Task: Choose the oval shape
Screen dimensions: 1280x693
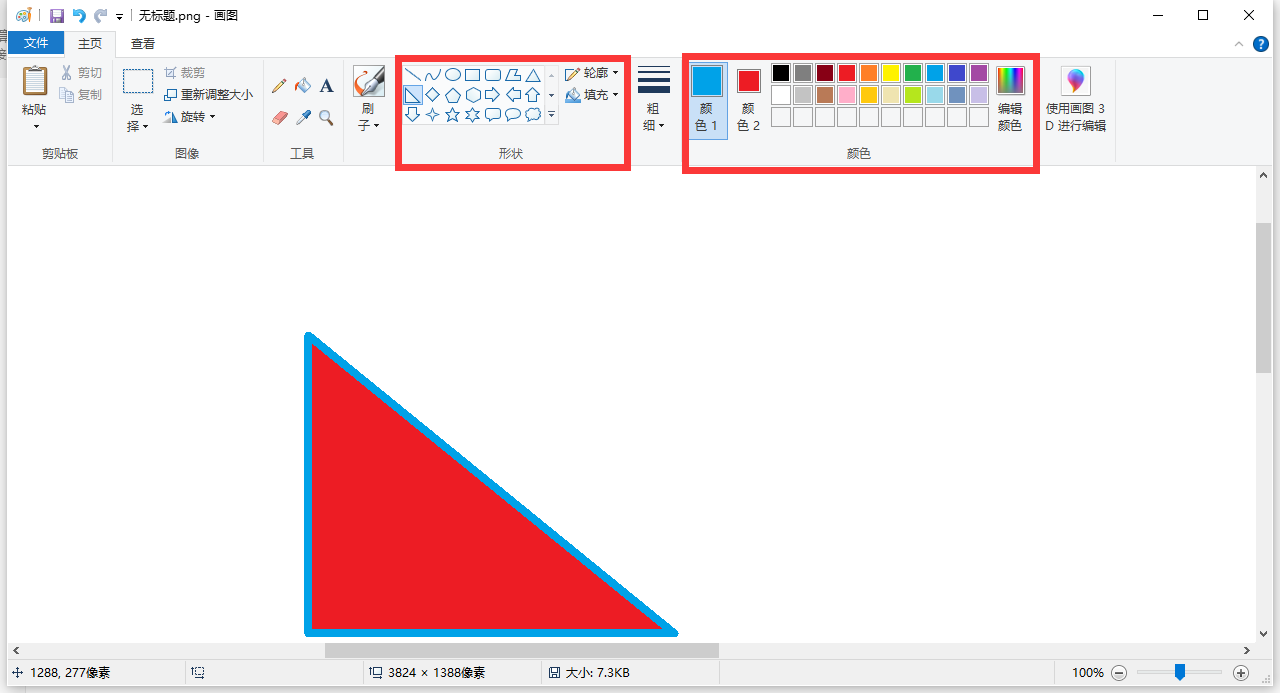Action: pos(452,75)
